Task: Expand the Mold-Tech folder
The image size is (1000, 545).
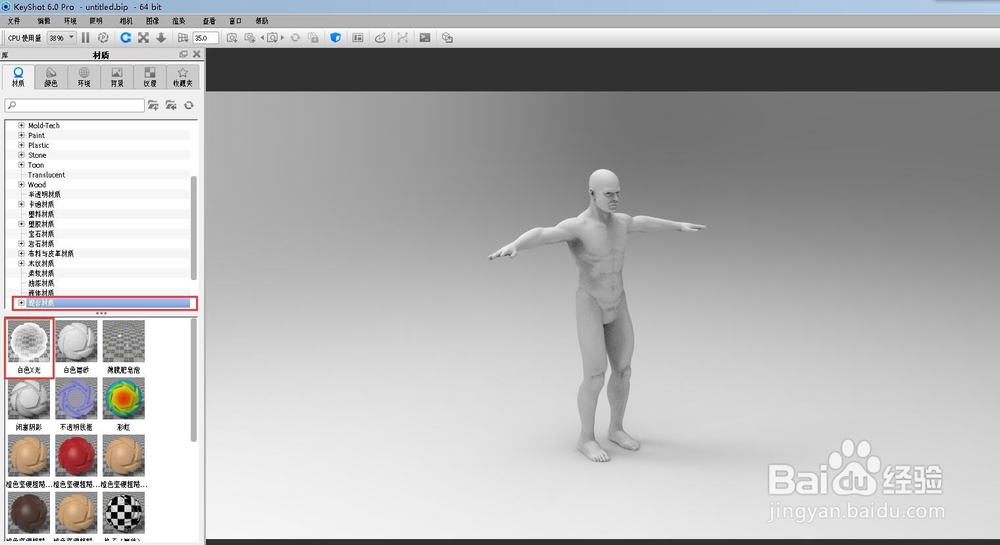Action: [x=21, y=126]
